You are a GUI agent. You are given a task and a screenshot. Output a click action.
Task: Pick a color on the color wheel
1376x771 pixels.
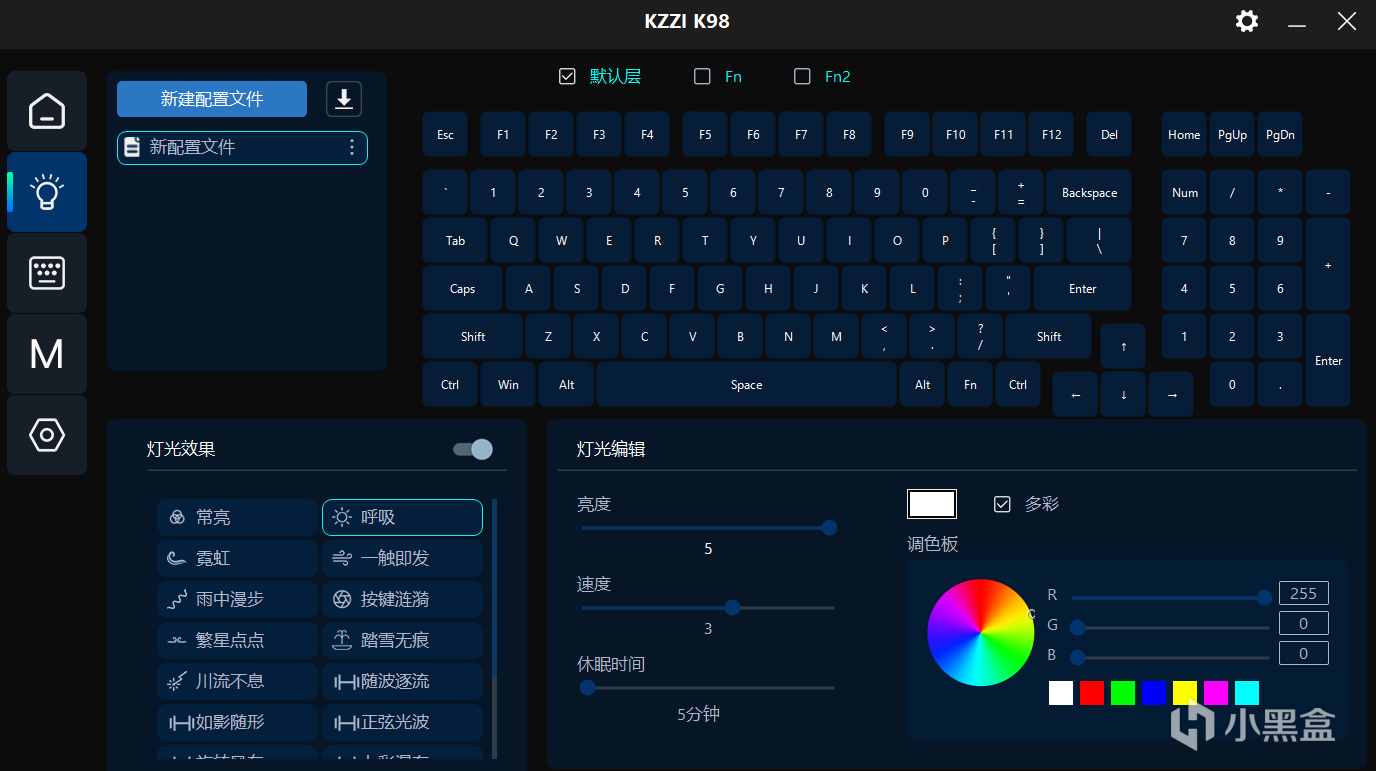click(980, 633)
